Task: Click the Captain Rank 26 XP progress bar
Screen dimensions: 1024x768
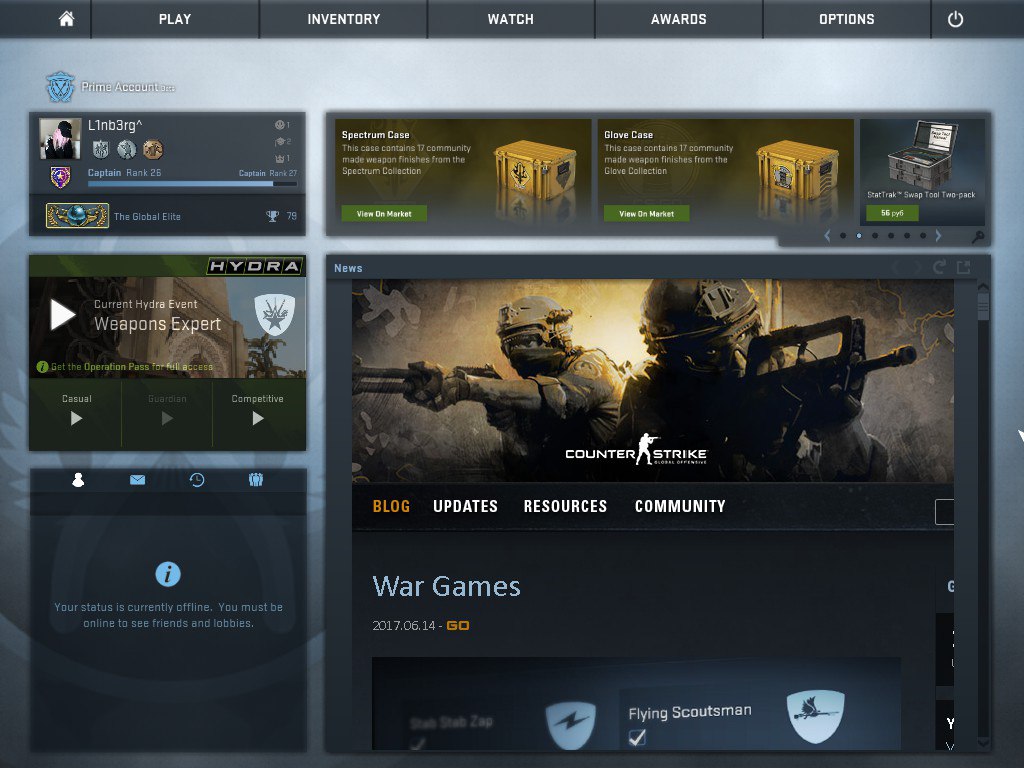Action: [x=193, y=184]
